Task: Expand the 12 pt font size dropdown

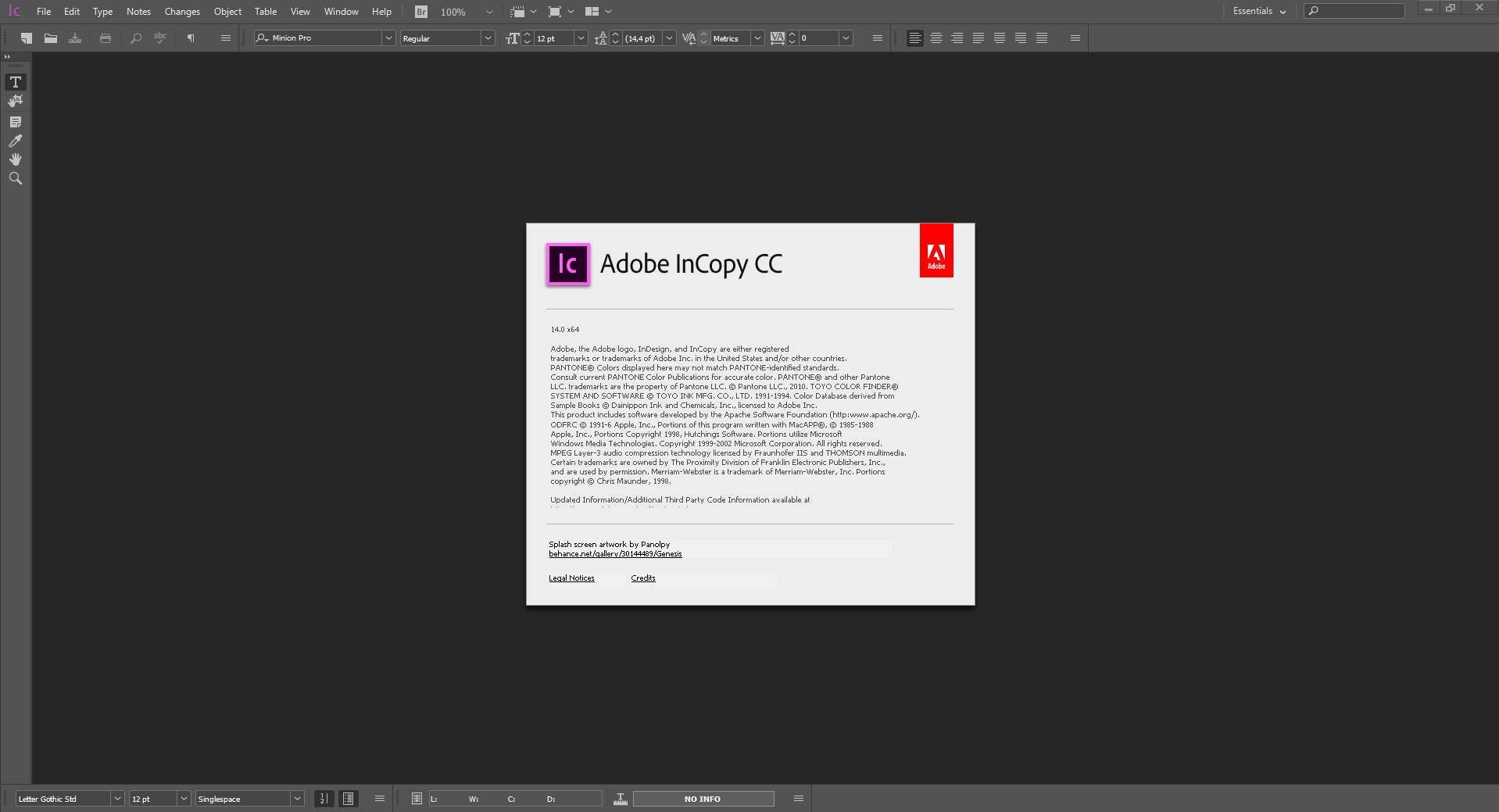Action: [x=581, y=38]
